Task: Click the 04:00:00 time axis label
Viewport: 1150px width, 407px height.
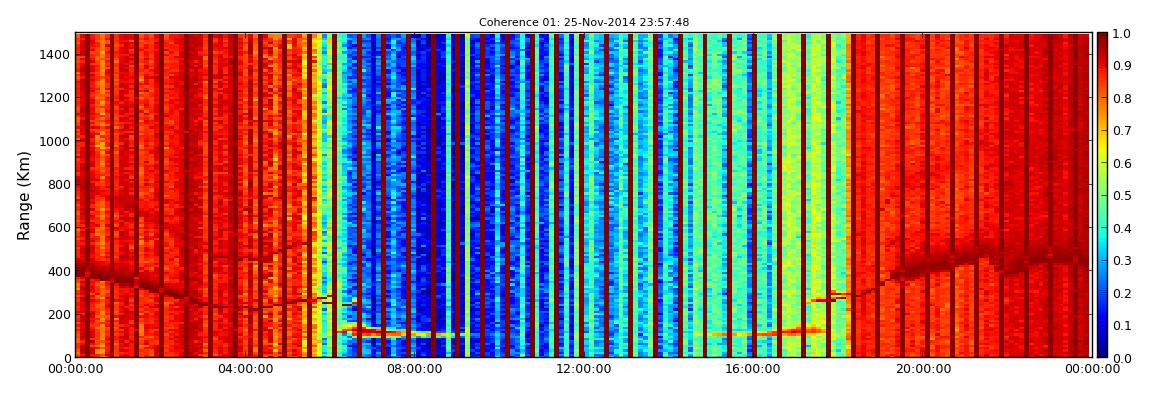Action: coord(245,369)
